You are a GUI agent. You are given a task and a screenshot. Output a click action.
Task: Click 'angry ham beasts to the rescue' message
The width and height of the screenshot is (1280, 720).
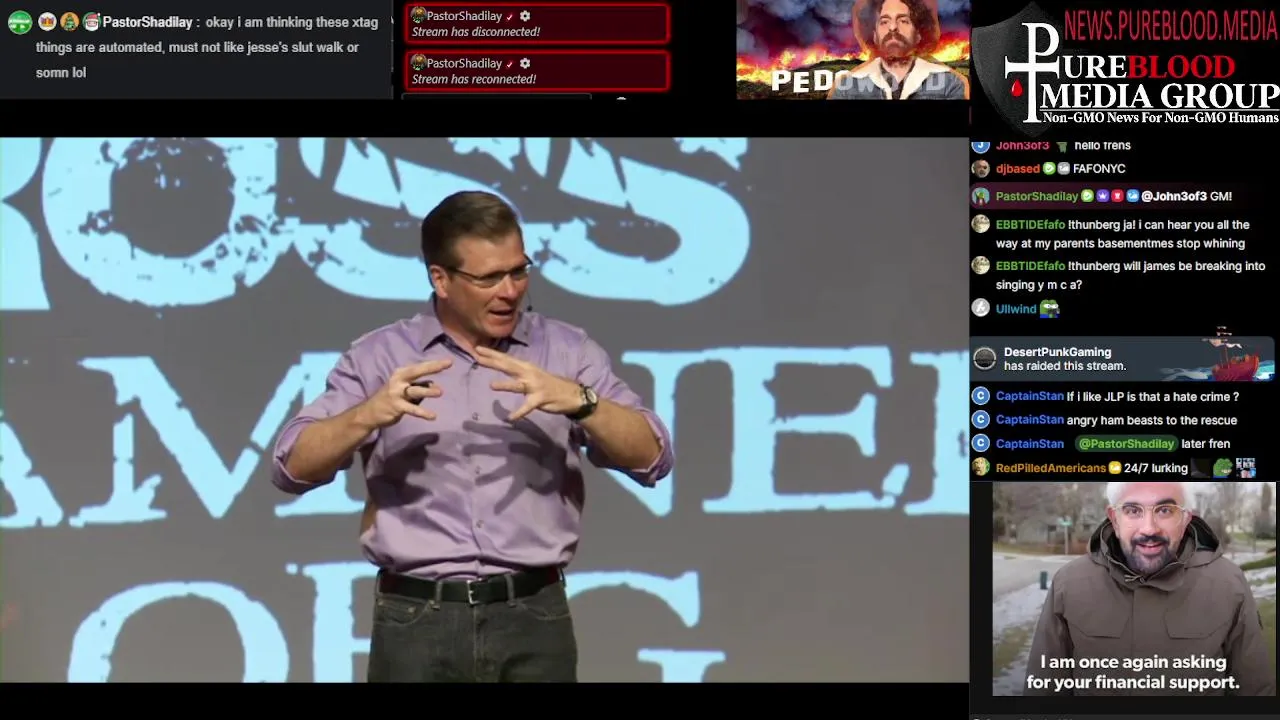click(1152, 420)
